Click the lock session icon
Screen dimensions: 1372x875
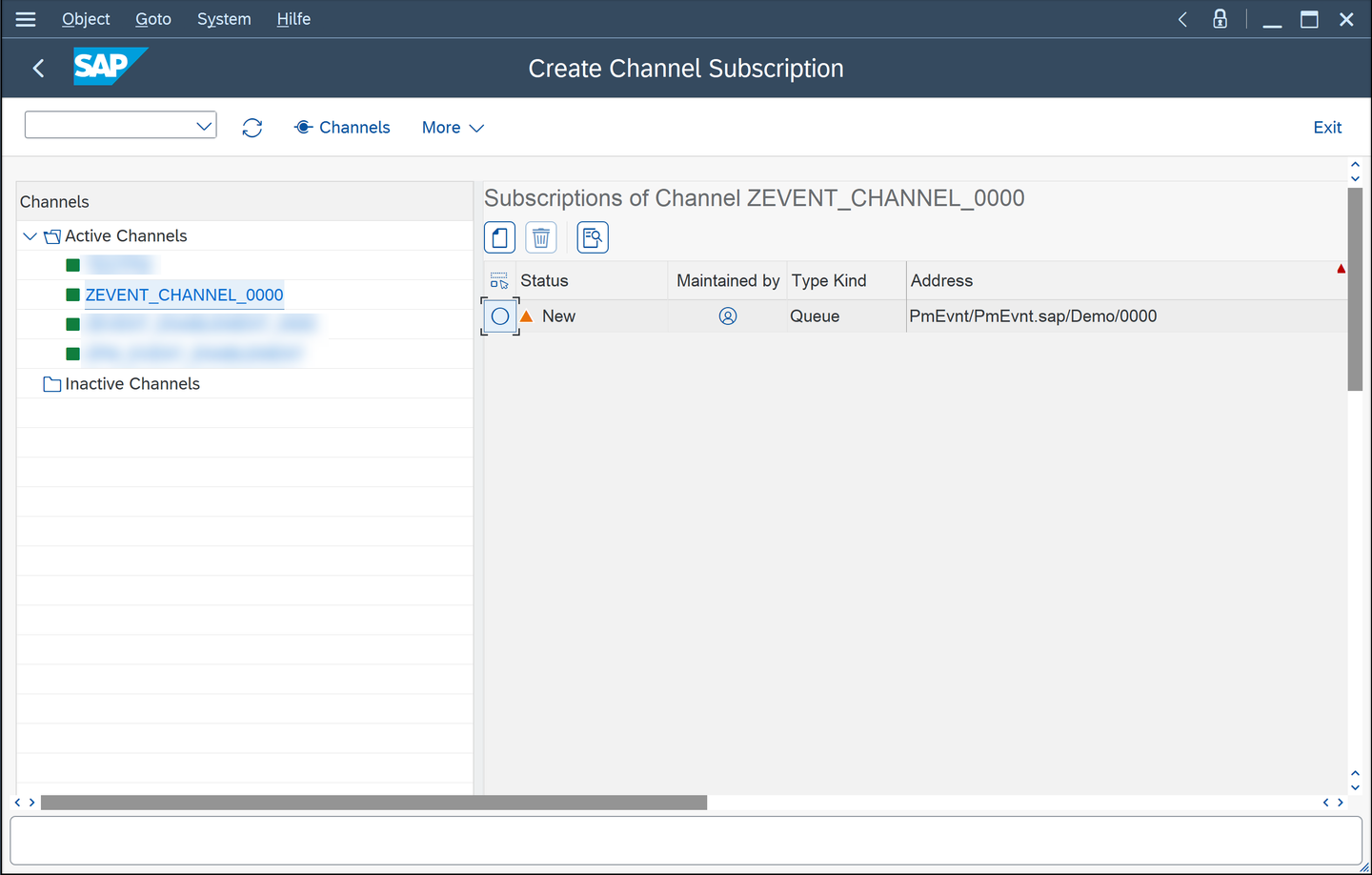tap(1220, 19)
